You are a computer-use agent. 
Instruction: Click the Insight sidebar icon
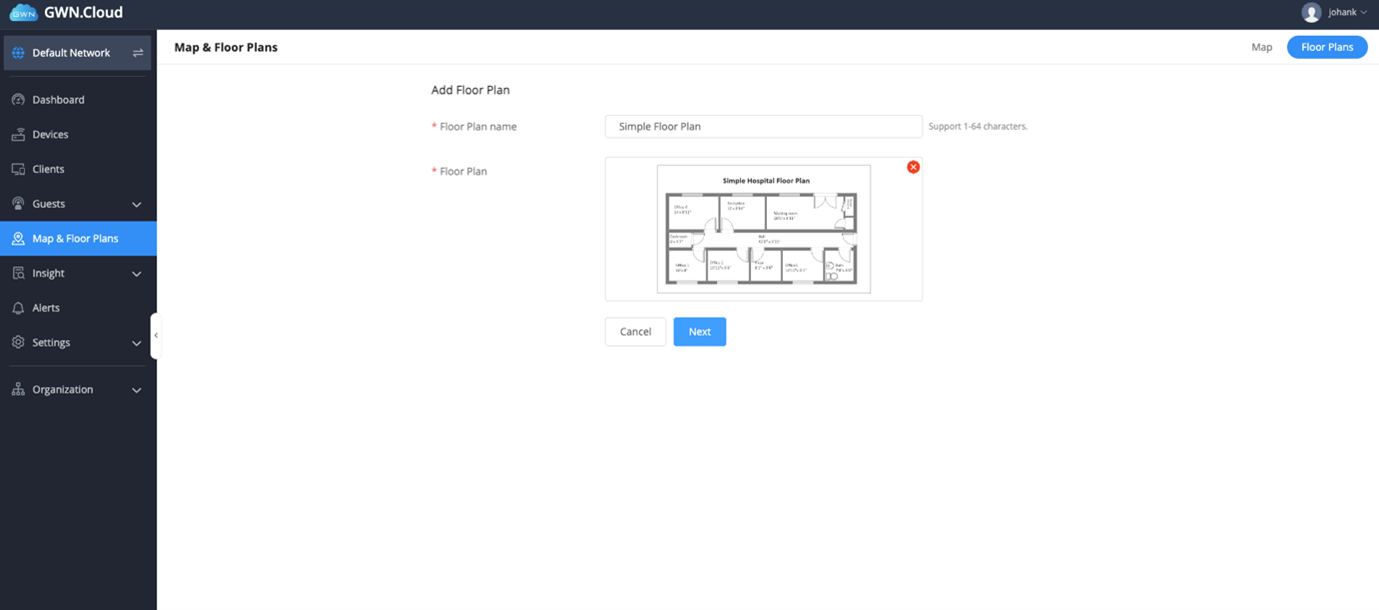coord(18,273)
